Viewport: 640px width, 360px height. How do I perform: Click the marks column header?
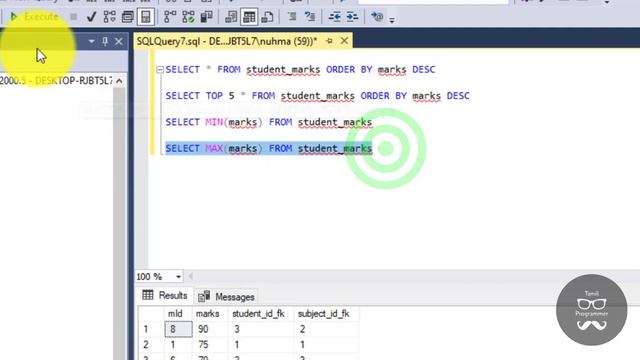pyautogui.click(x=210, y=313)
